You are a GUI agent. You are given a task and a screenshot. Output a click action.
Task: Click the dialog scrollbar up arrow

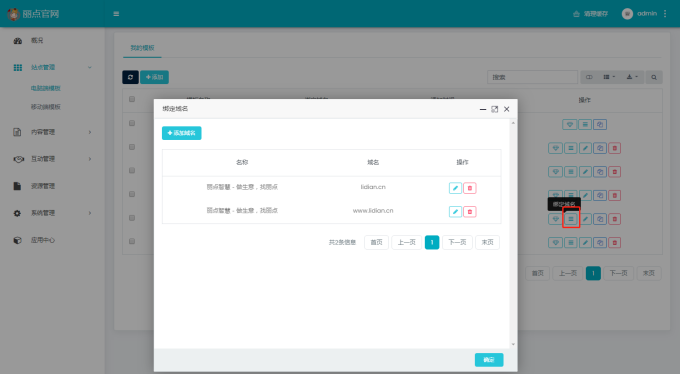click(x=513, y=123)
